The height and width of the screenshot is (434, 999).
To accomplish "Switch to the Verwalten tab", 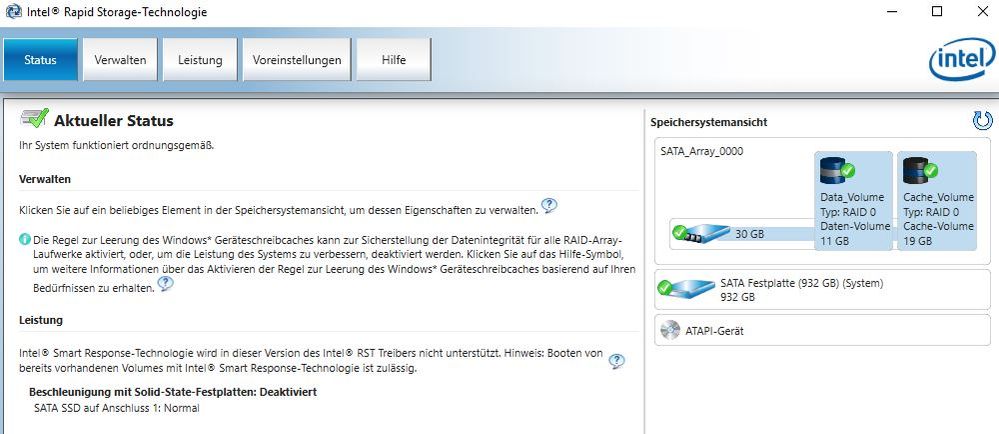I will 120,60.
